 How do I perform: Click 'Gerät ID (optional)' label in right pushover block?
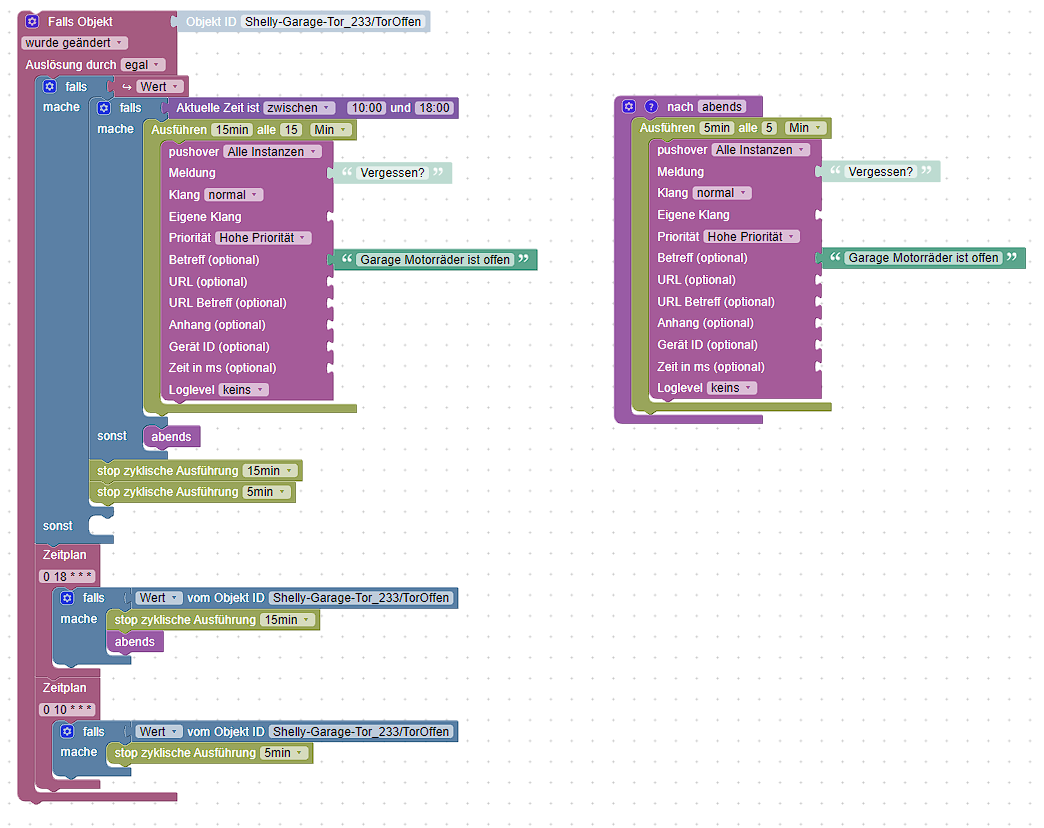coord(707,345)
